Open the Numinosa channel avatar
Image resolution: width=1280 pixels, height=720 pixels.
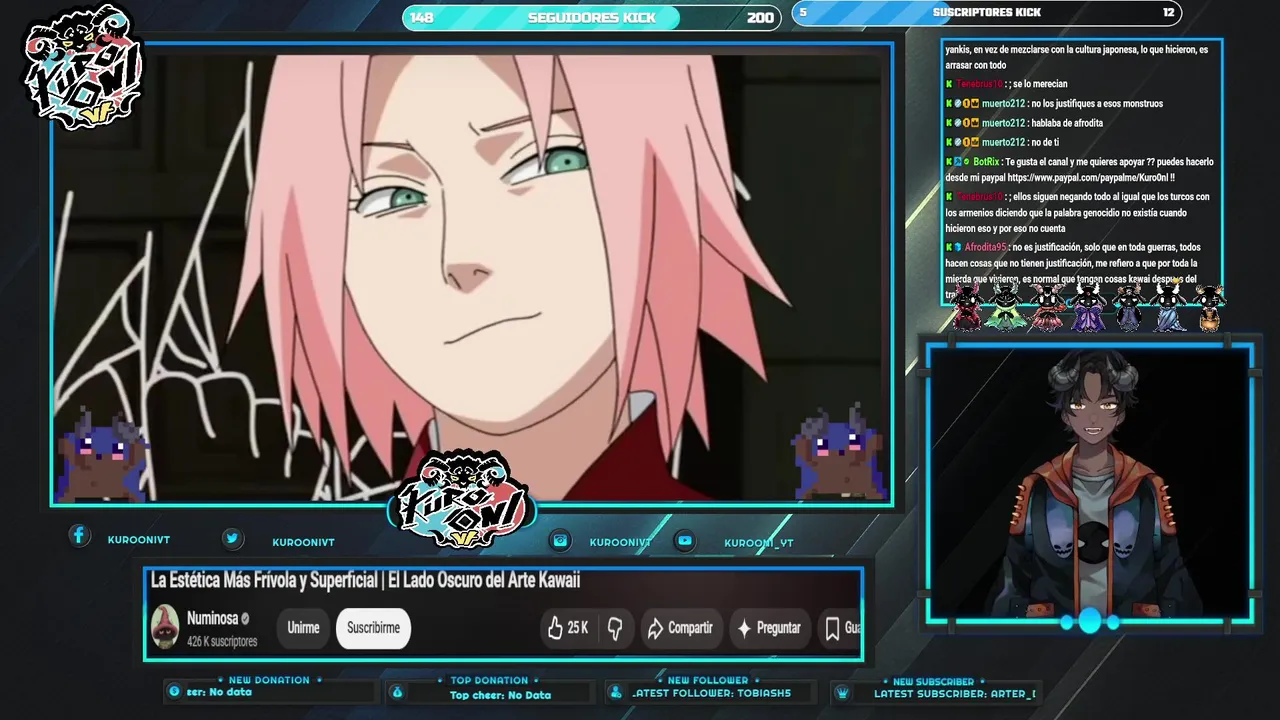coord(165,628)
